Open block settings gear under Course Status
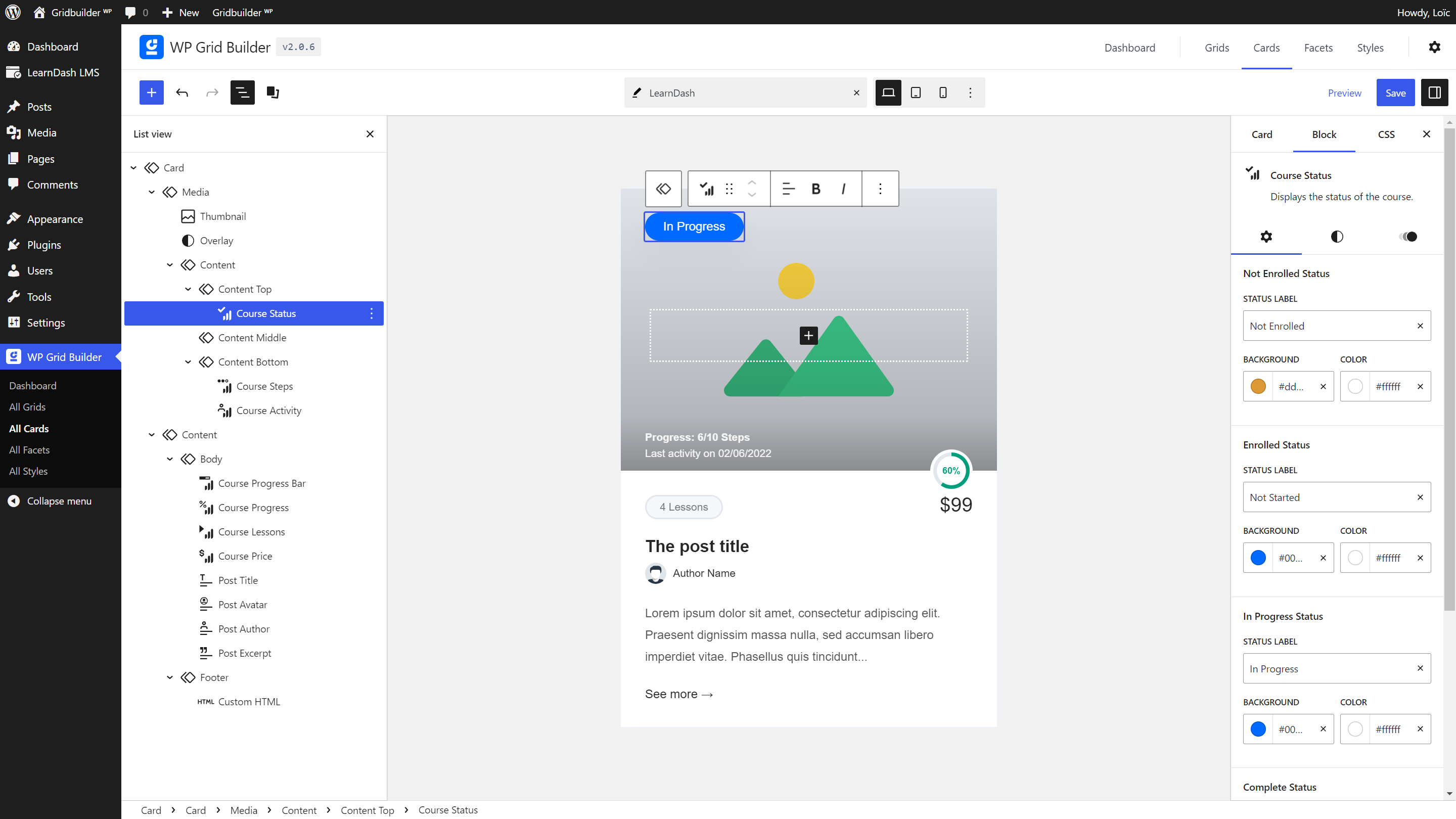This screenshot has height=819, width=1456. point(1266,237)
